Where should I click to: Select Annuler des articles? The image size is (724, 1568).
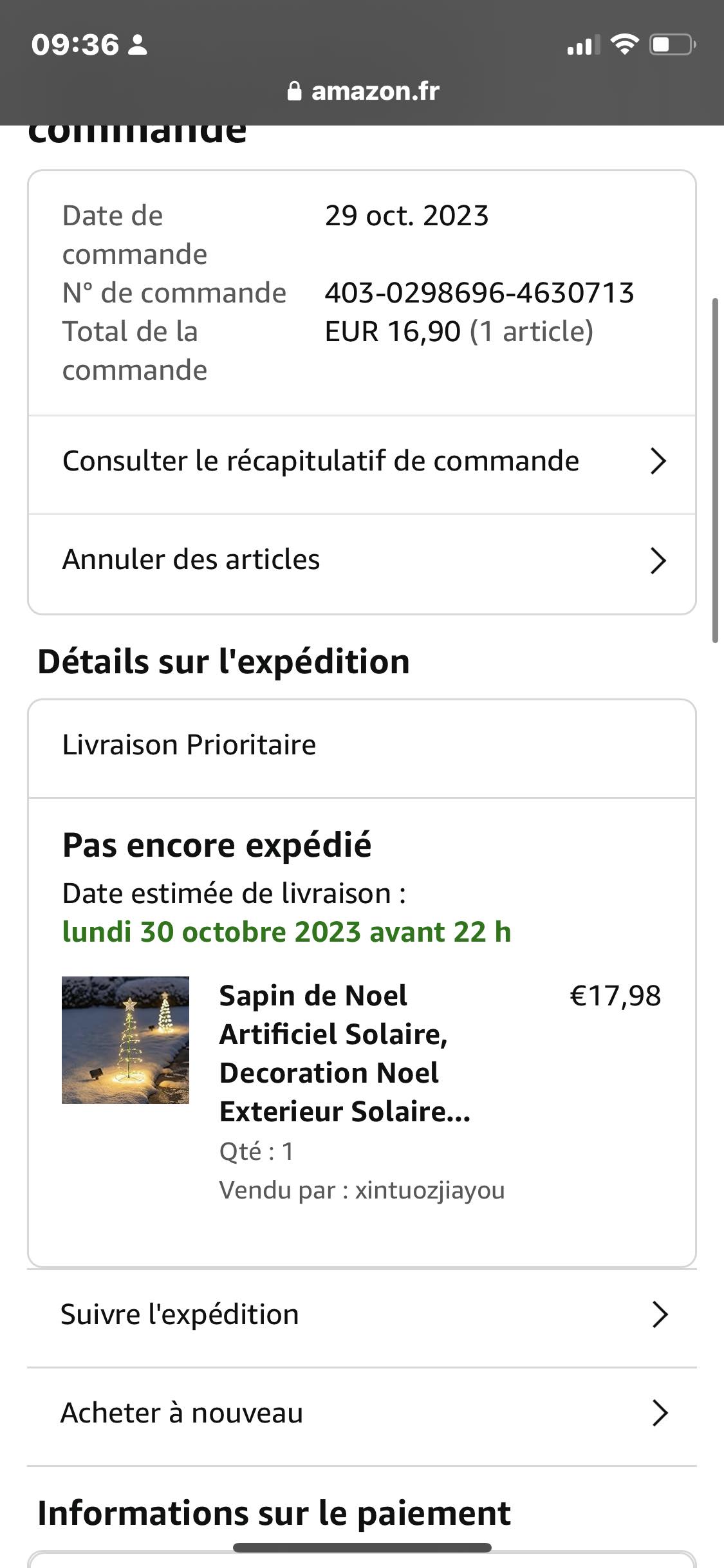(191, 560)
